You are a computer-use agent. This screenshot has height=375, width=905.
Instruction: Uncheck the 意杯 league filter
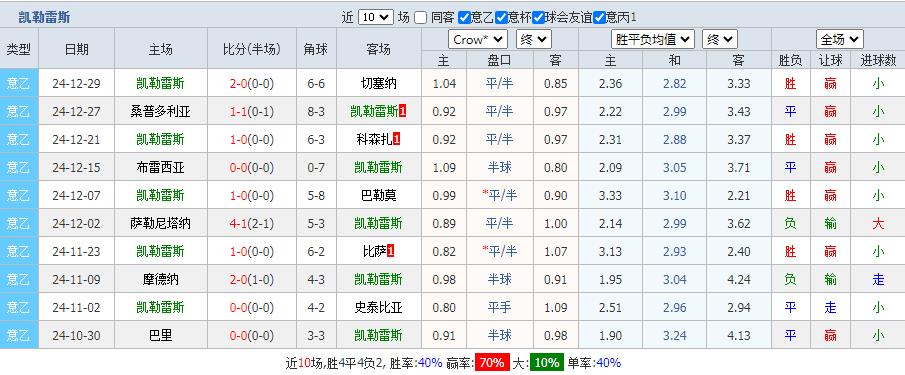[x=501, y=18]
